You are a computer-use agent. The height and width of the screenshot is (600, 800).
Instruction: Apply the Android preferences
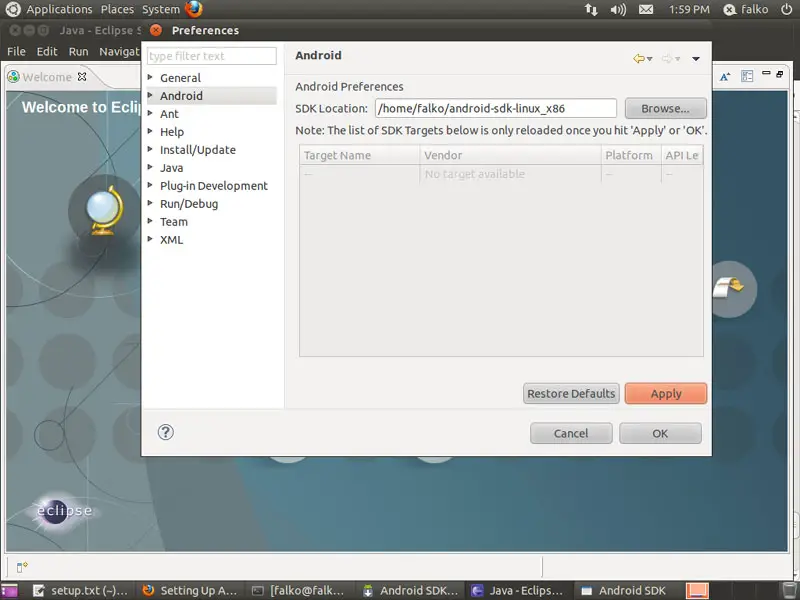(x=666, y=393)
